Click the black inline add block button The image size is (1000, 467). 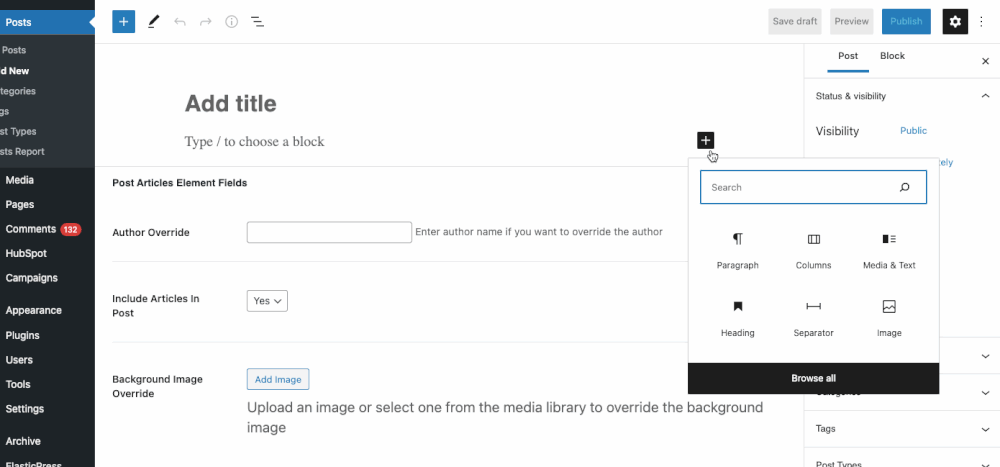point(705,140)
